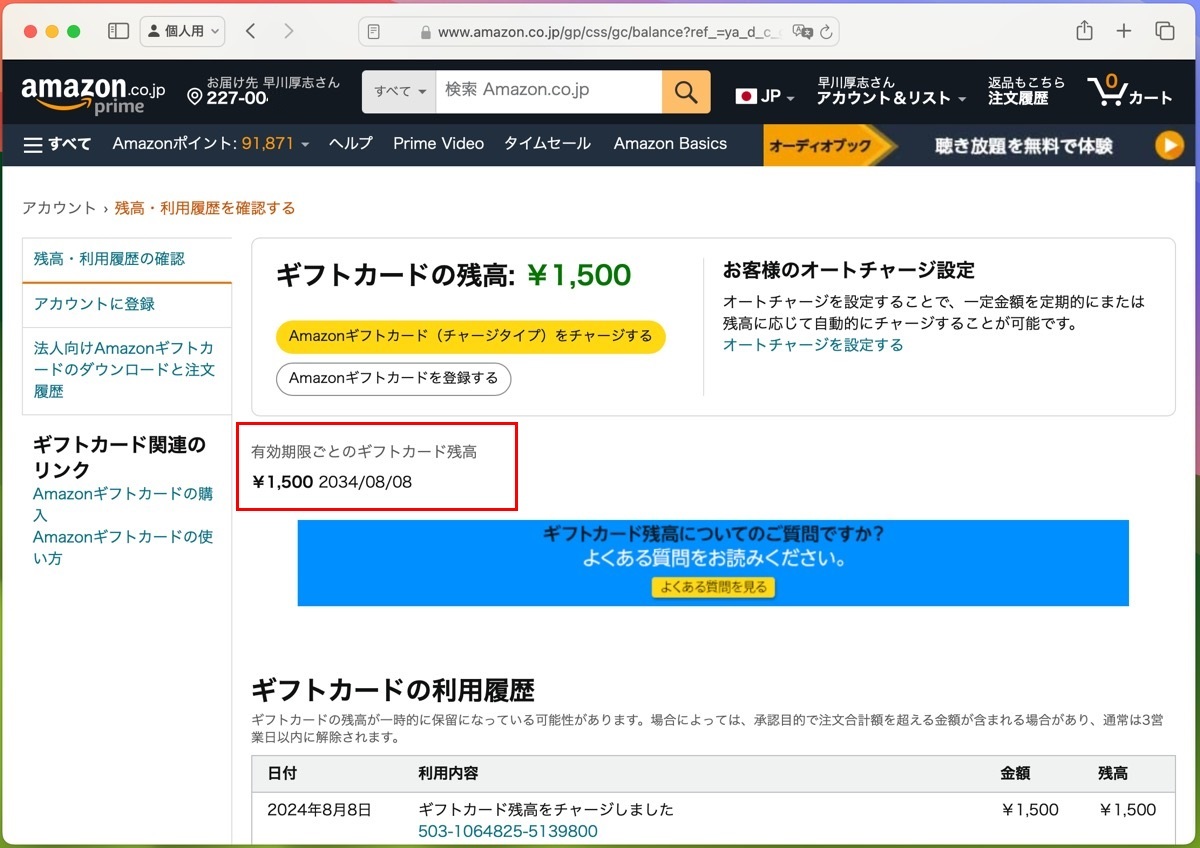
Task: Open the 個人用 profile dropdown
Action: (x=183, y=31)
